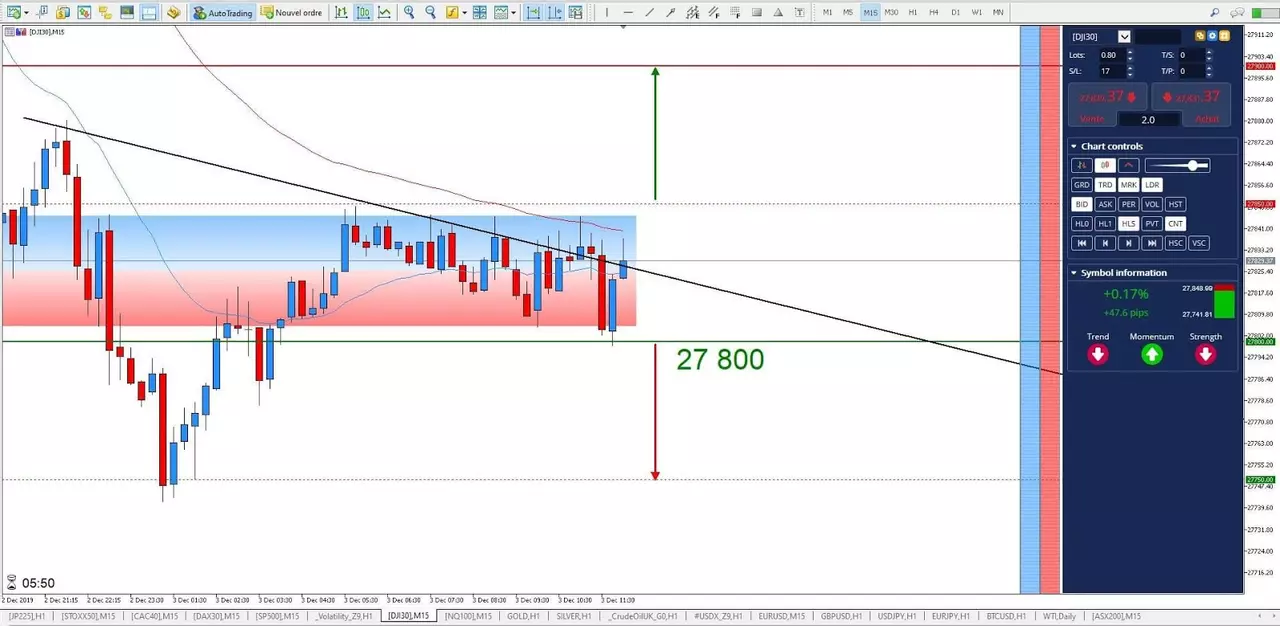Image resolution: width=1280 pixels, height=626 pixels.
Task: Click the LDR chart control button
Action: pos(1152,185)
